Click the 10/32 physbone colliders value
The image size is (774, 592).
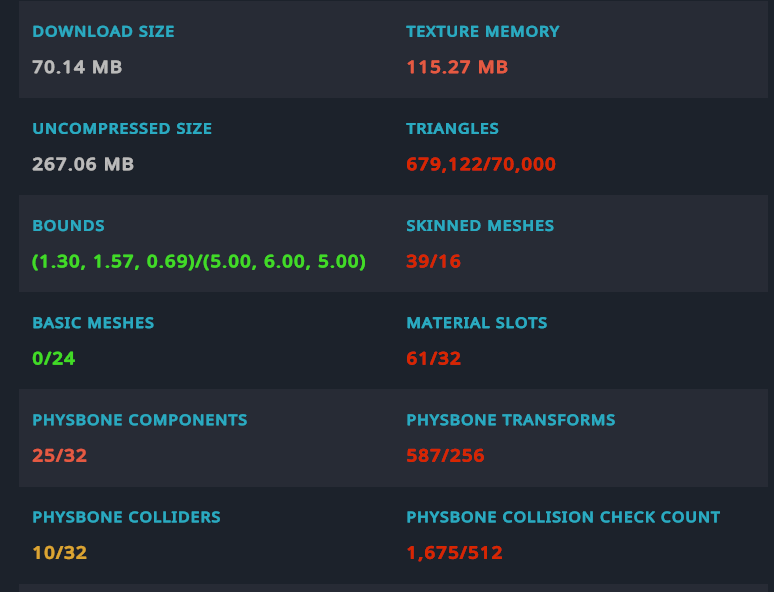59,553
